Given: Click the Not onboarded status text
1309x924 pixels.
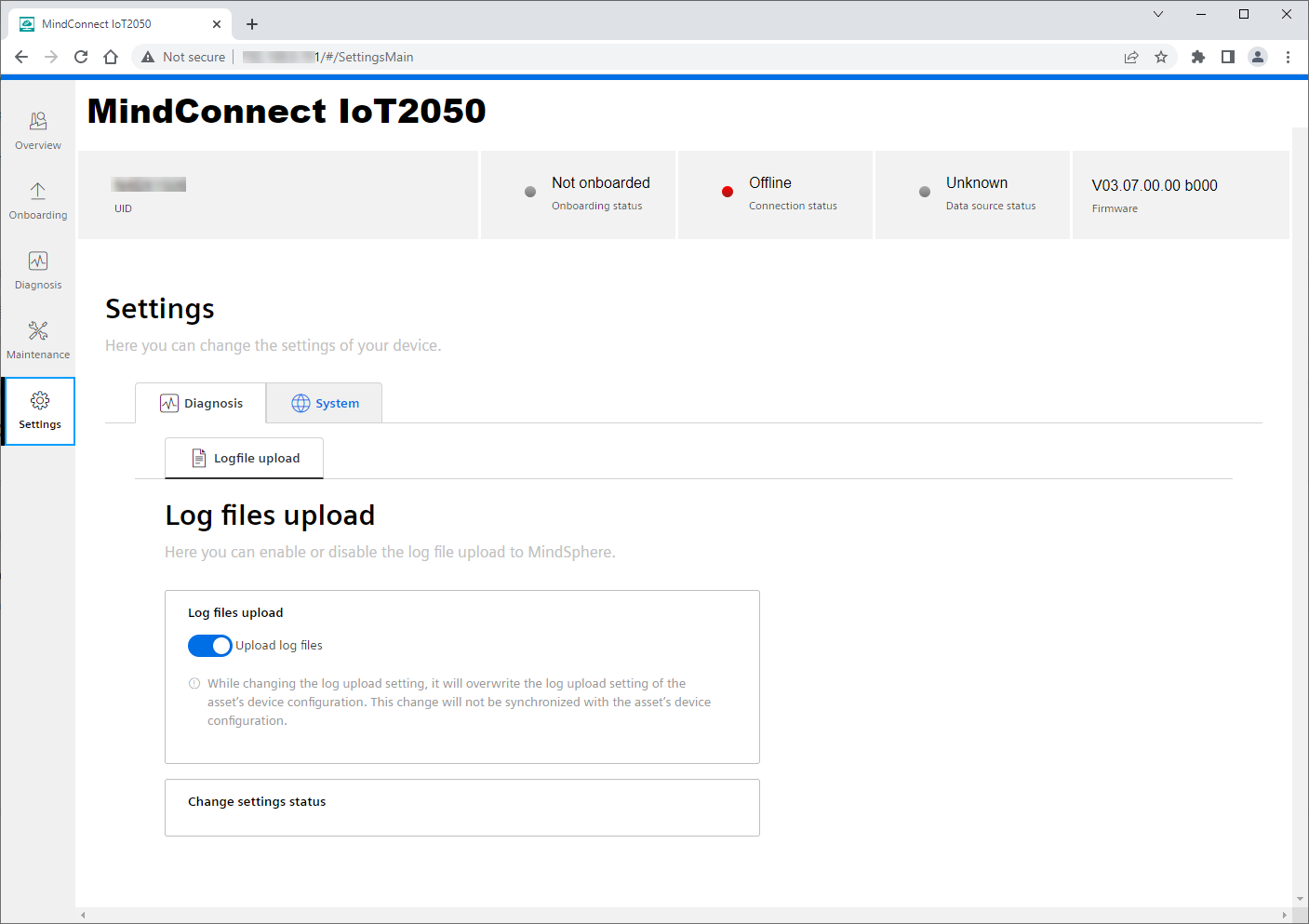Looking at the screenshot, I should click(601, 183).
